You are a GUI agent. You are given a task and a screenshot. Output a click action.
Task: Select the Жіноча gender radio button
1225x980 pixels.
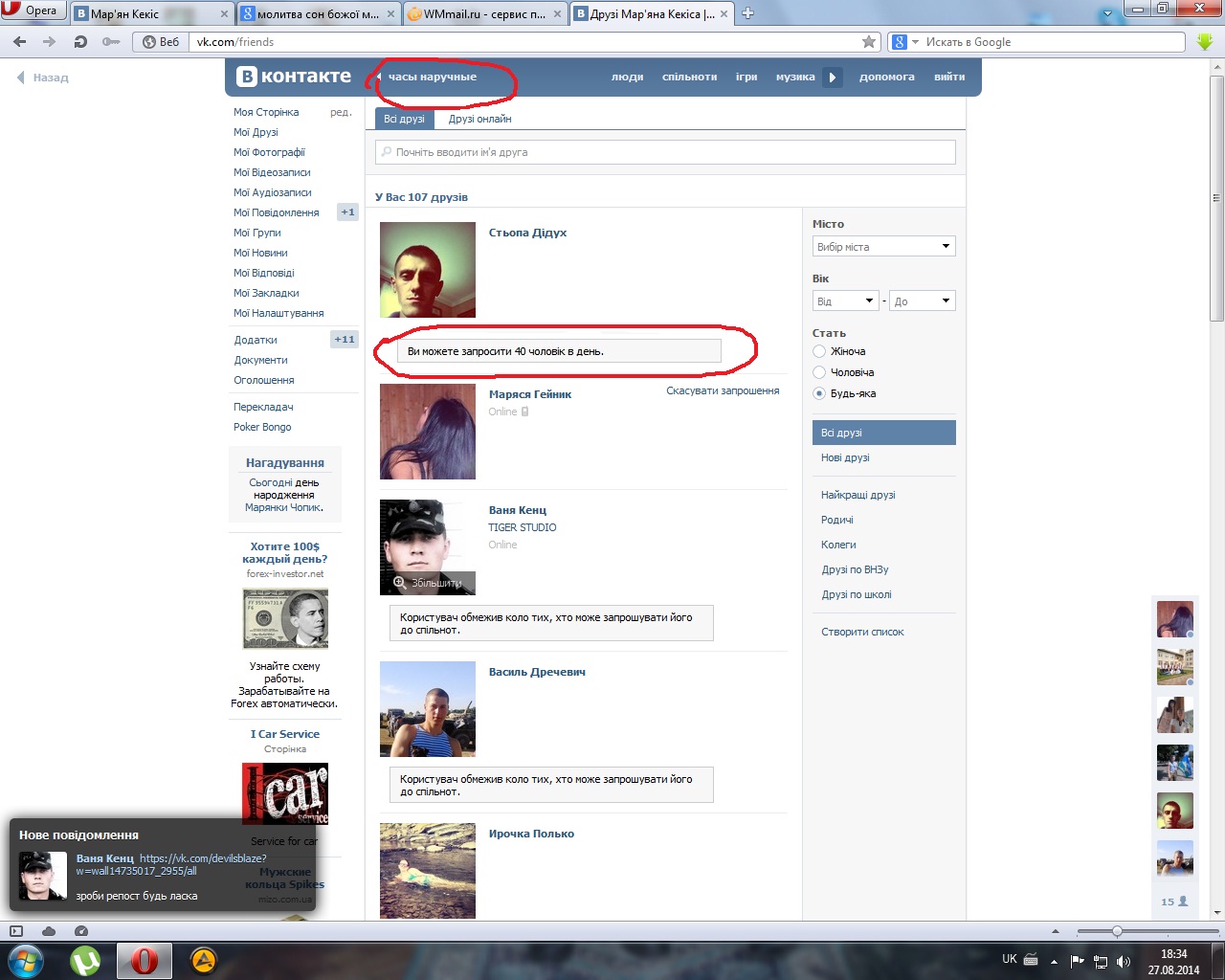pos(819,352)
